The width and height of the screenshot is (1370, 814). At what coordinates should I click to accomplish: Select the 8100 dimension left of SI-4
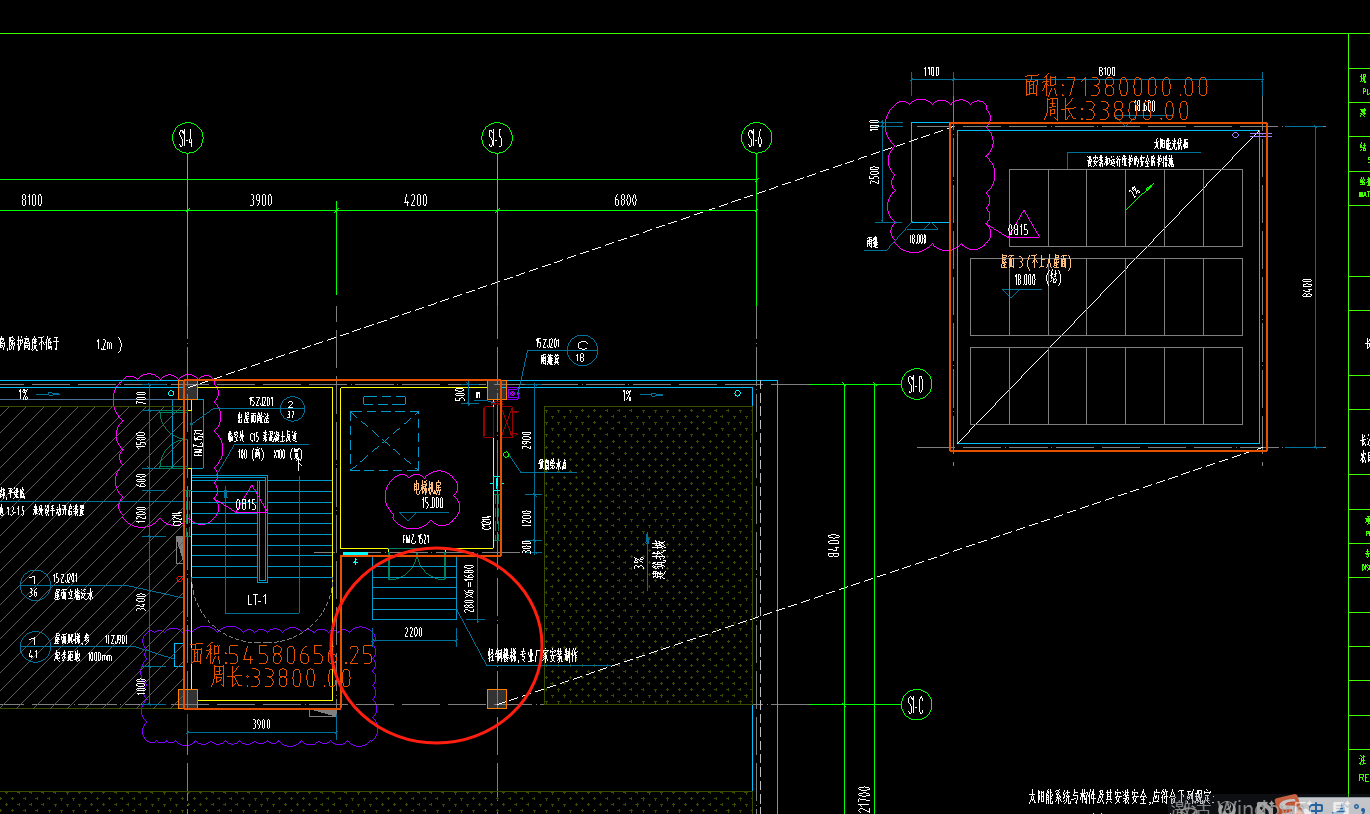(x=32, y=200)
